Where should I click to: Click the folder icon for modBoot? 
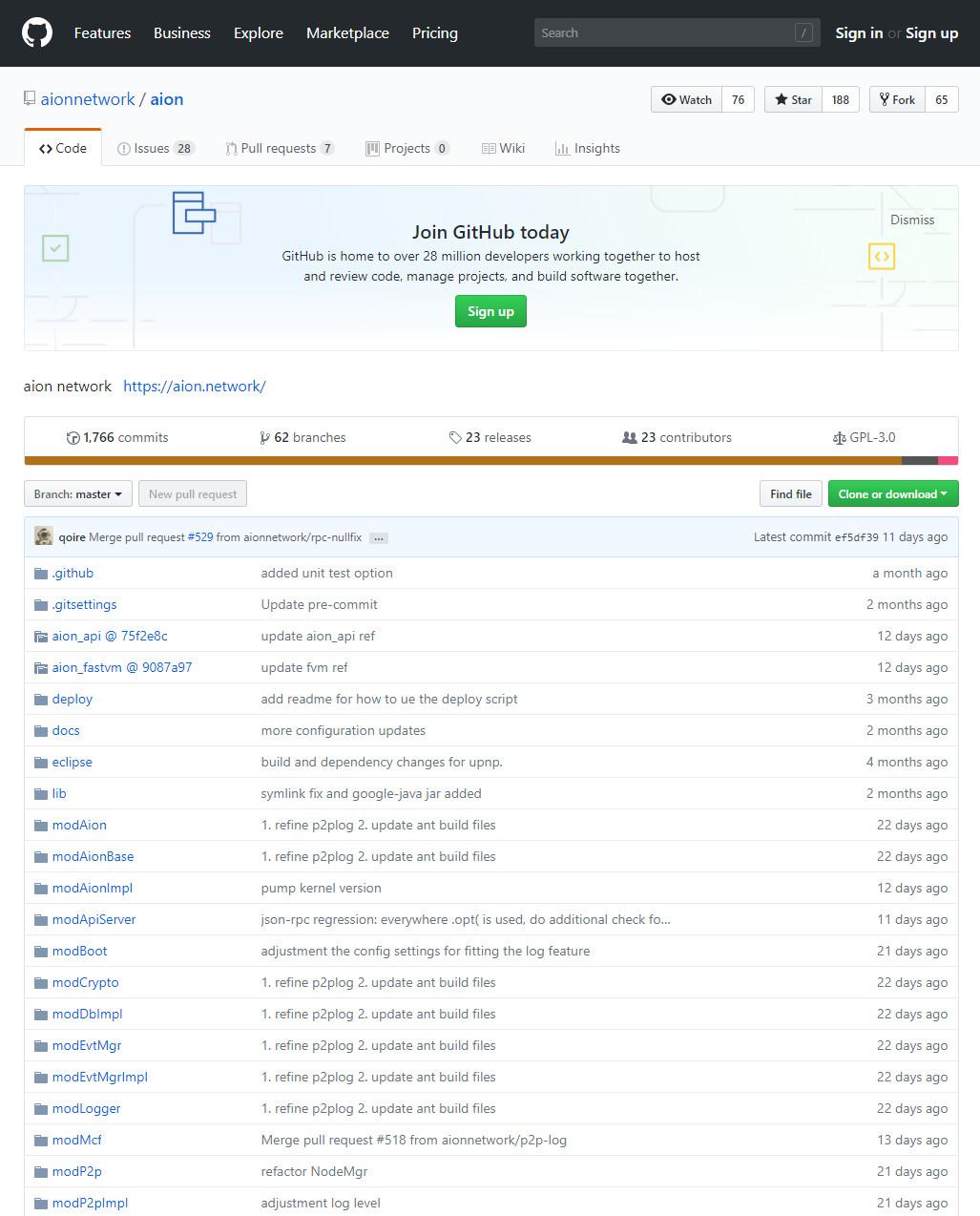pos(41,952)
